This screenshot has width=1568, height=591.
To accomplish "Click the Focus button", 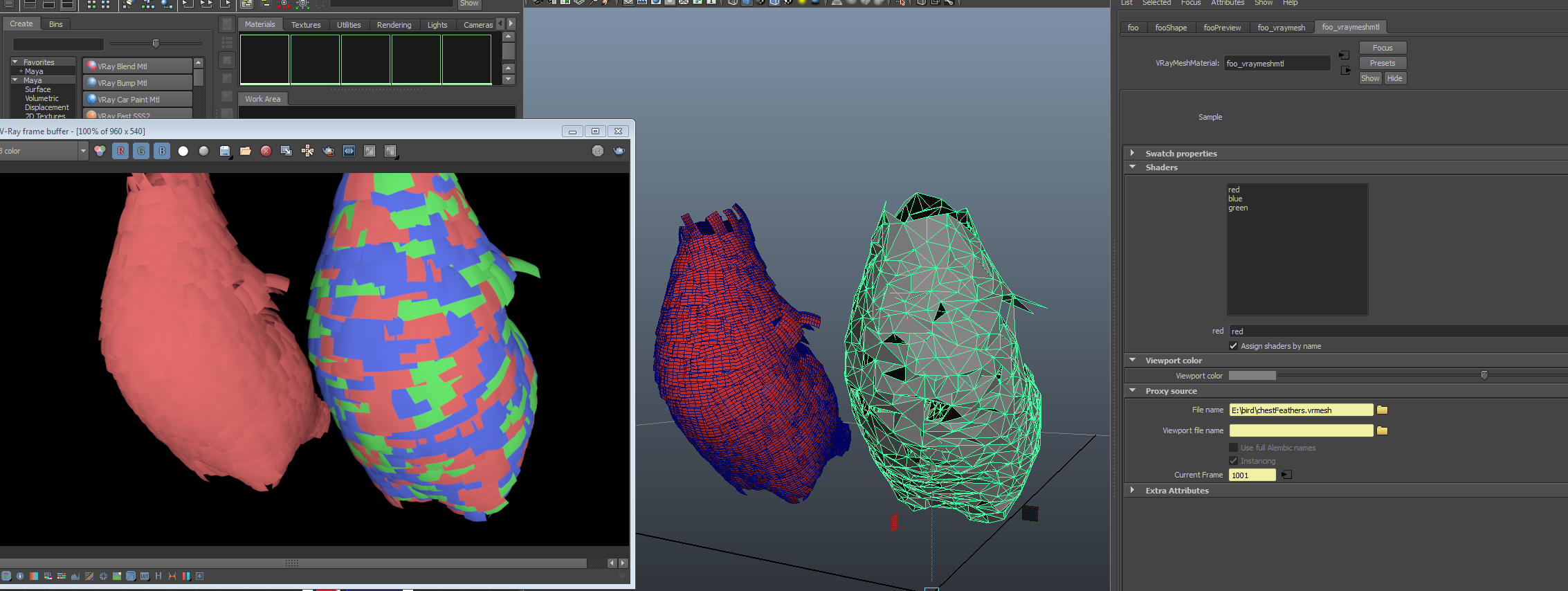I will pos(1382,48).
